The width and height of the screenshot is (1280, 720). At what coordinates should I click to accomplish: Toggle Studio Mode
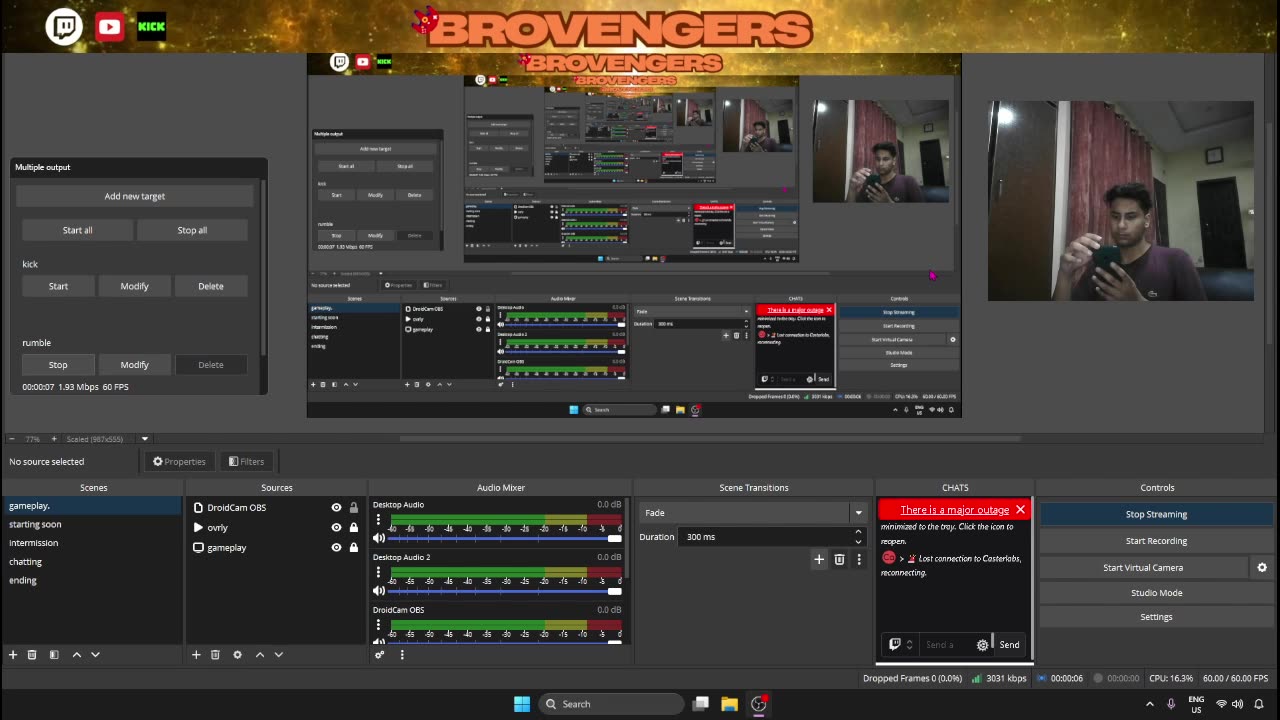click(1156, 593)
